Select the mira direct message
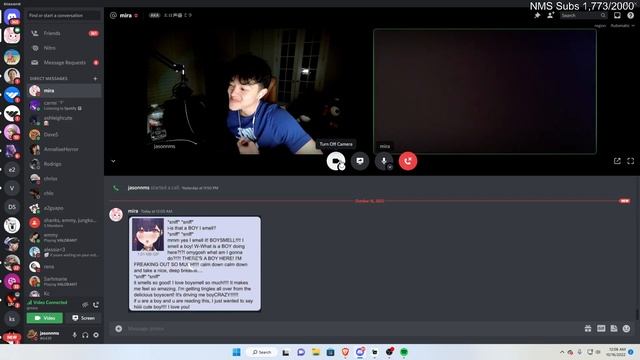This screenshot has height=360, width=640. [64, 91]
